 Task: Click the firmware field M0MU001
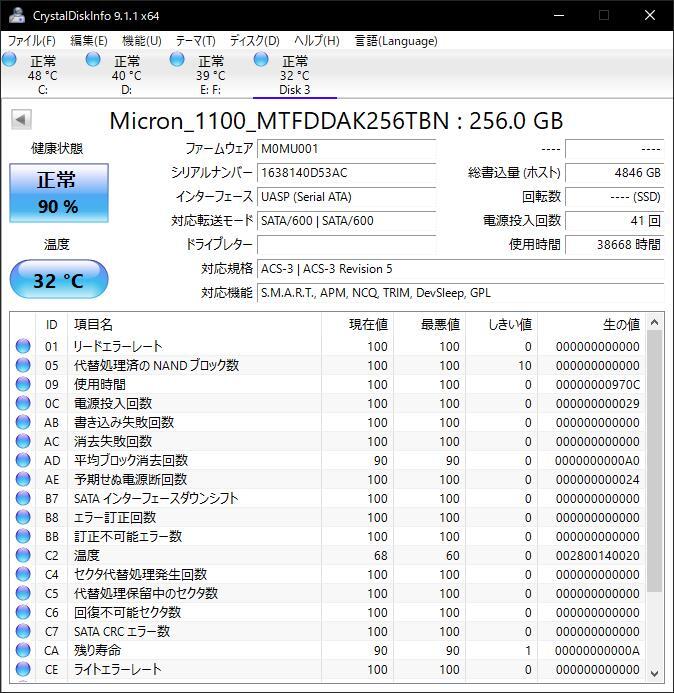pos(347,149)
